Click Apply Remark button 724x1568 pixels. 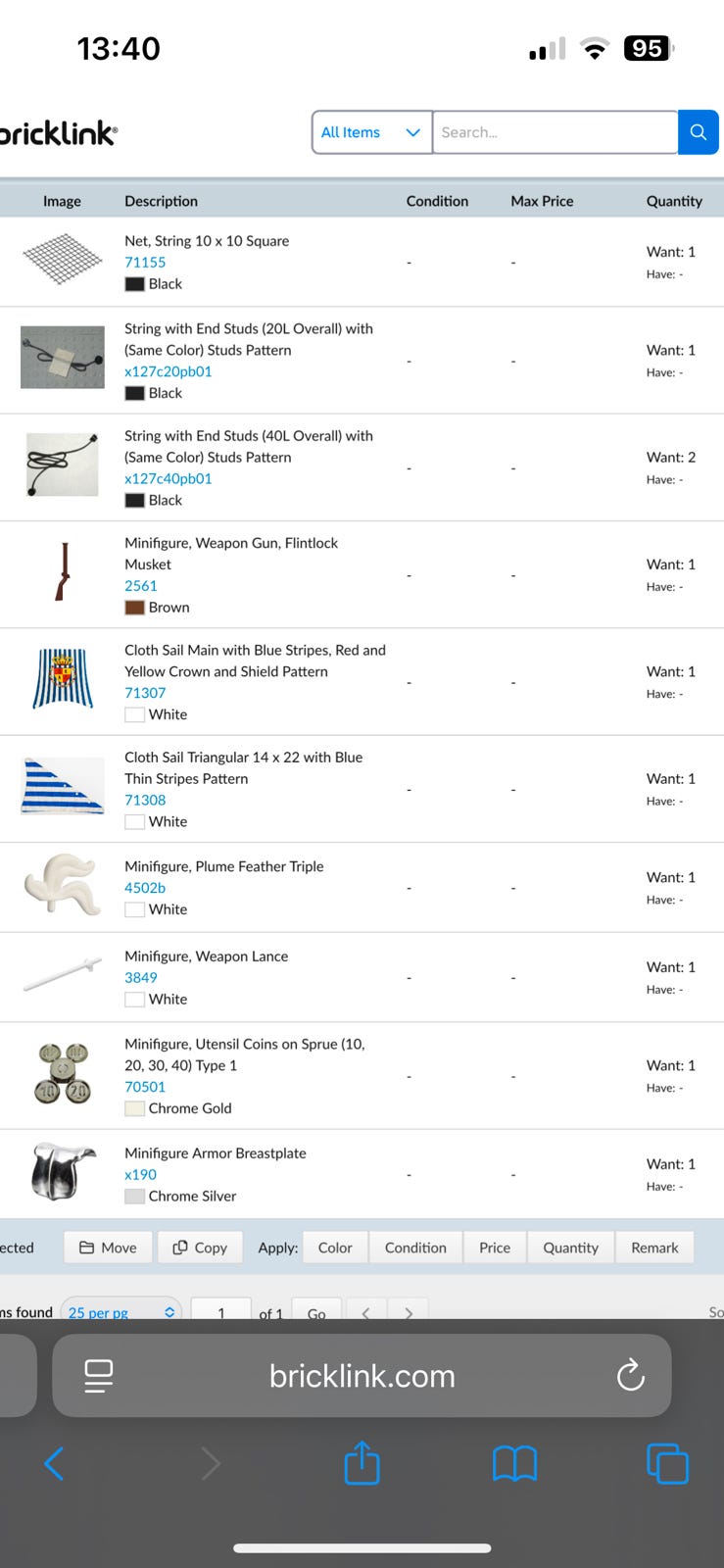click(x=654, y=1248)
